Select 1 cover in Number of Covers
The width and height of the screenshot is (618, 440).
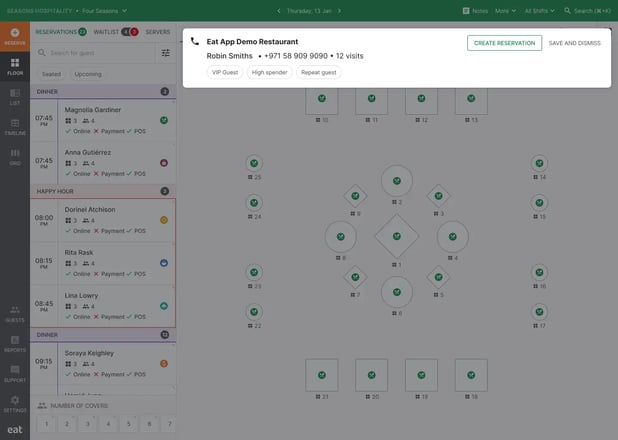47,424
